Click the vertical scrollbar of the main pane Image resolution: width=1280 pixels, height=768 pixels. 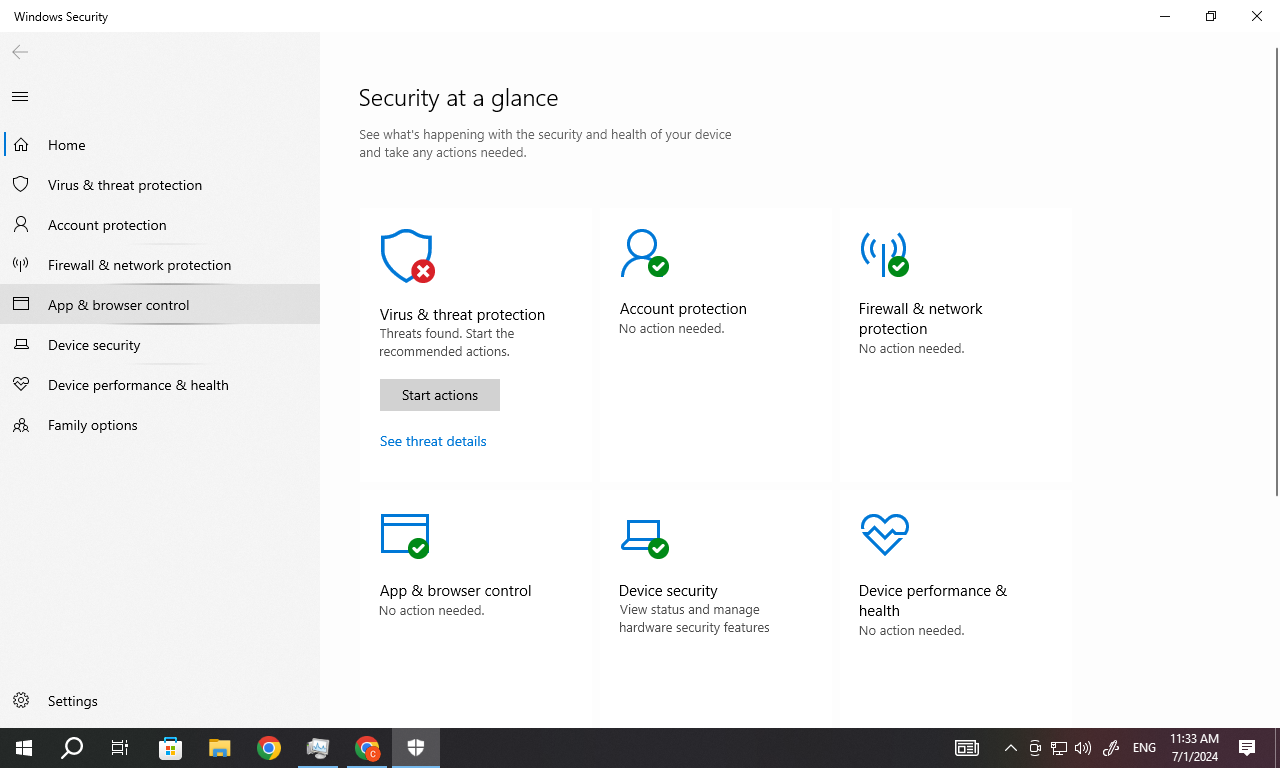point(1276,270)
